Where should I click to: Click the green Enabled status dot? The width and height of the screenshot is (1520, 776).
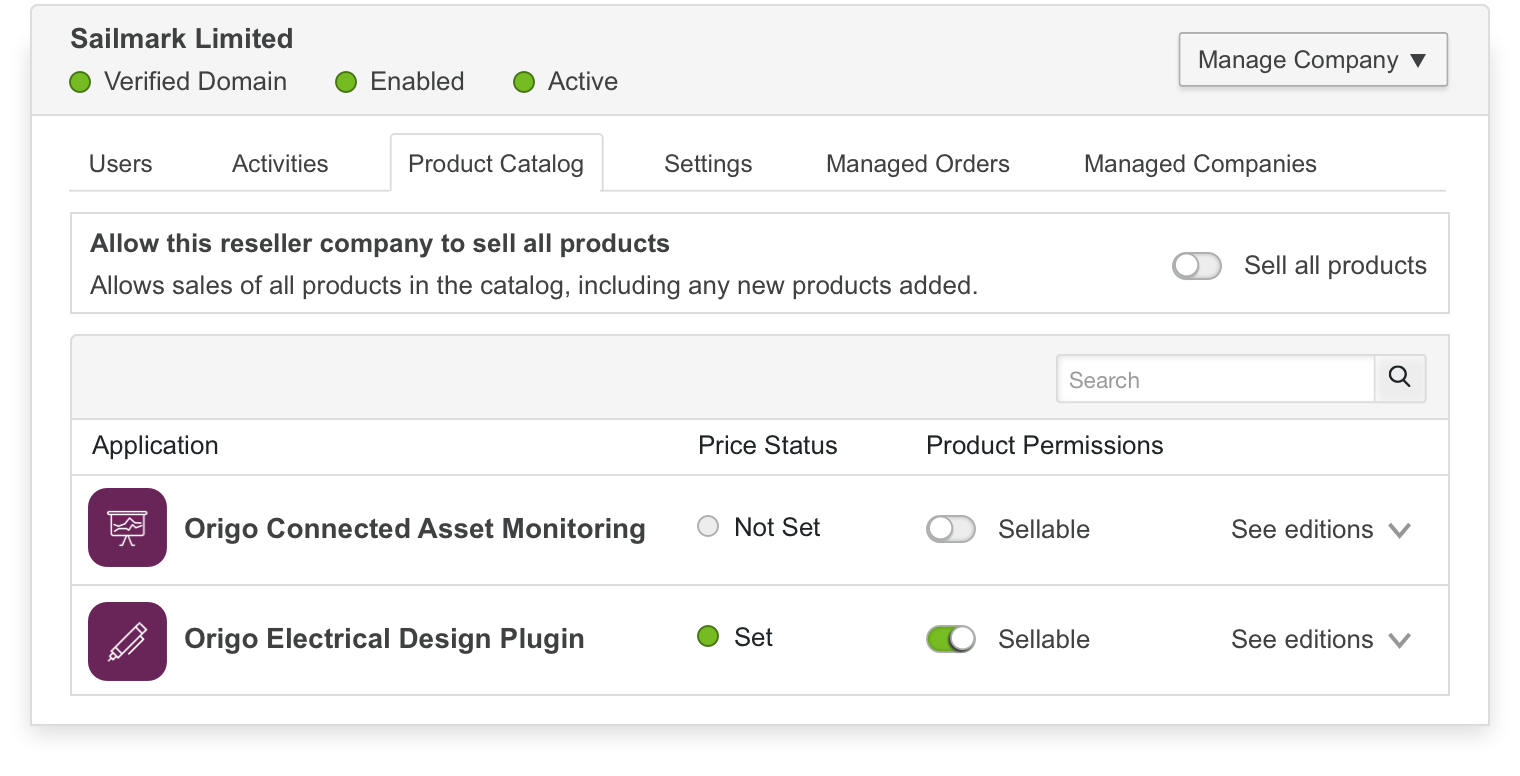346,82
